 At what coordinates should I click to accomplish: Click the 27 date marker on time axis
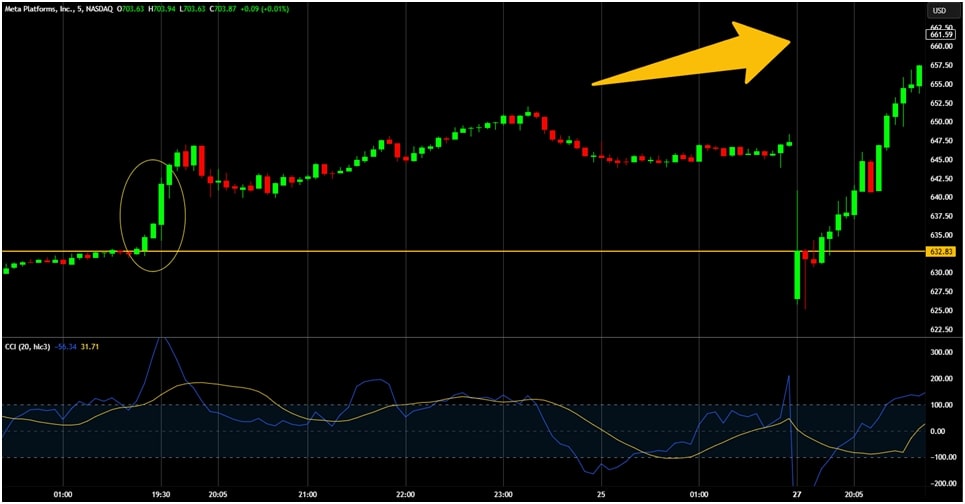(796, 494)
